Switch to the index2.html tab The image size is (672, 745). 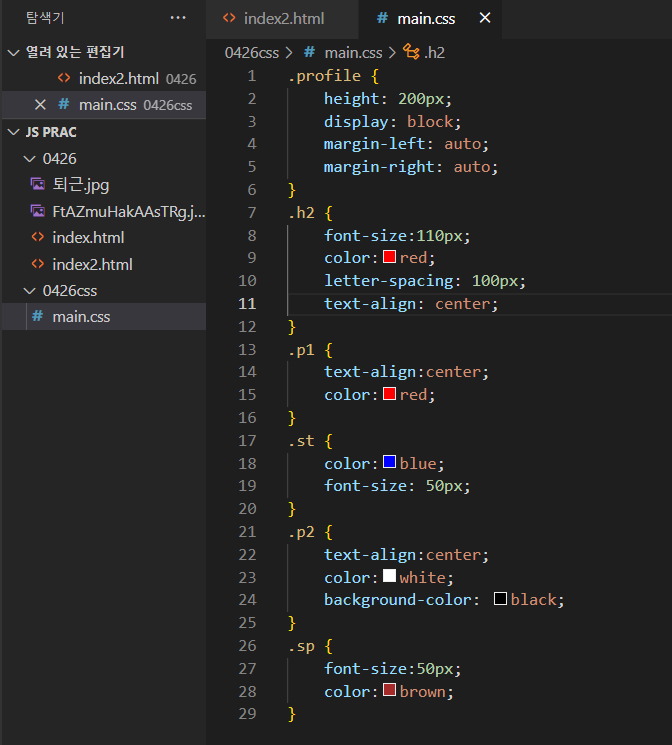(282, 19)
